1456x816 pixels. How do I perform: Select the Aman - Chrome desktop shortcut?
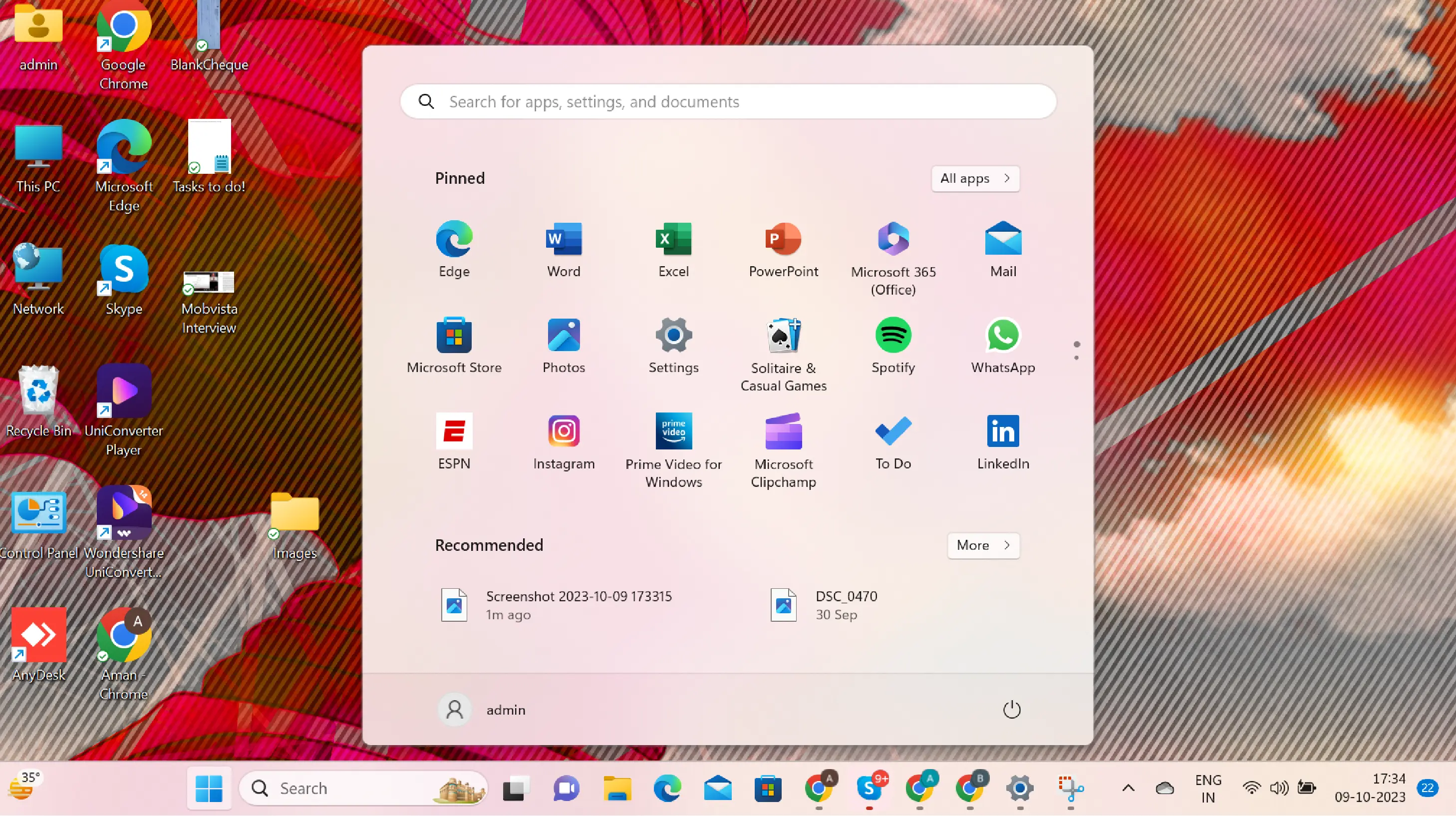(x=123, y=654)
